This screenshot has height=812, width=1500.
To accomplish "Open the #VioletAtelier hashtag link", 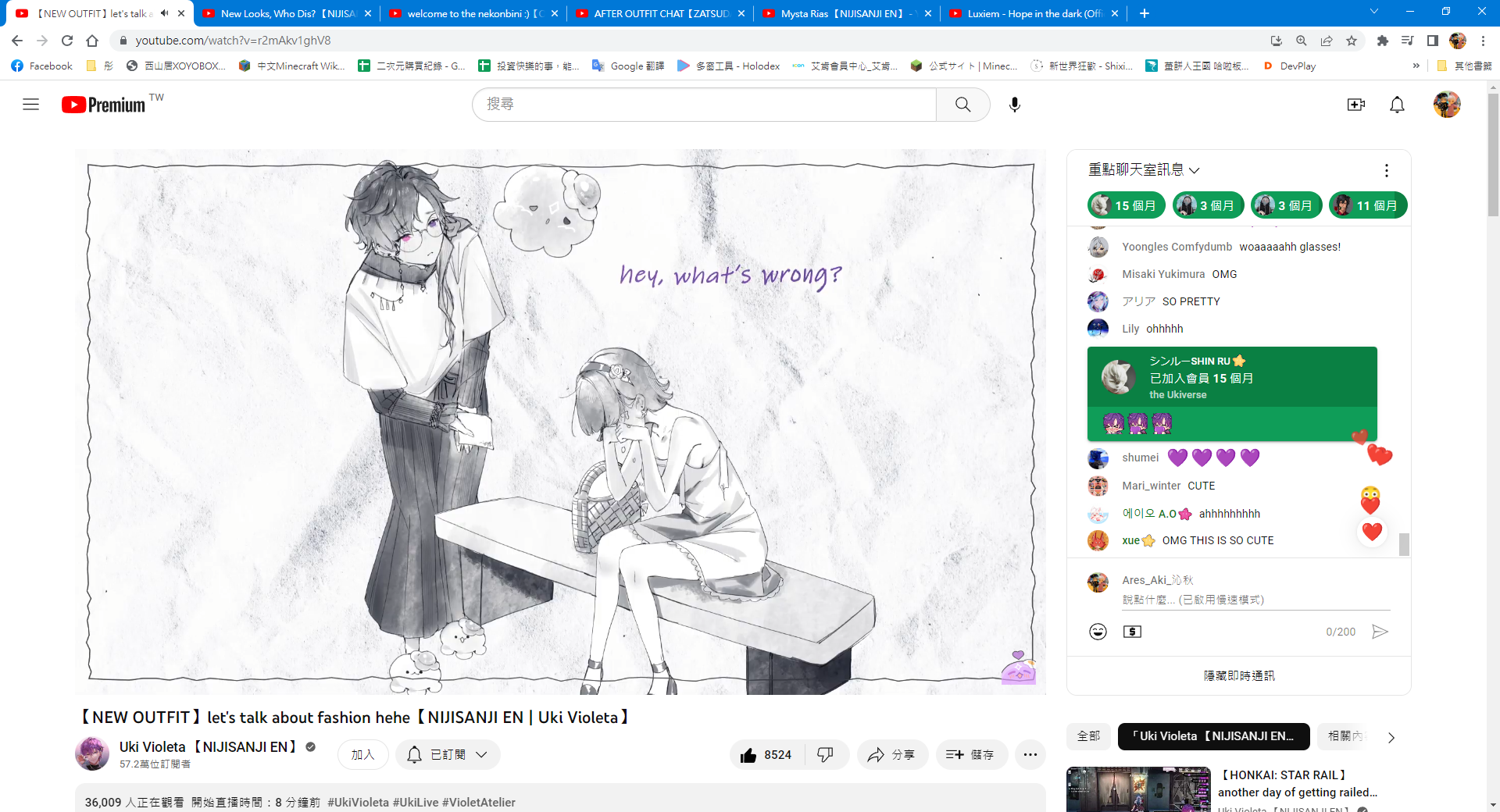I will 479,803.
